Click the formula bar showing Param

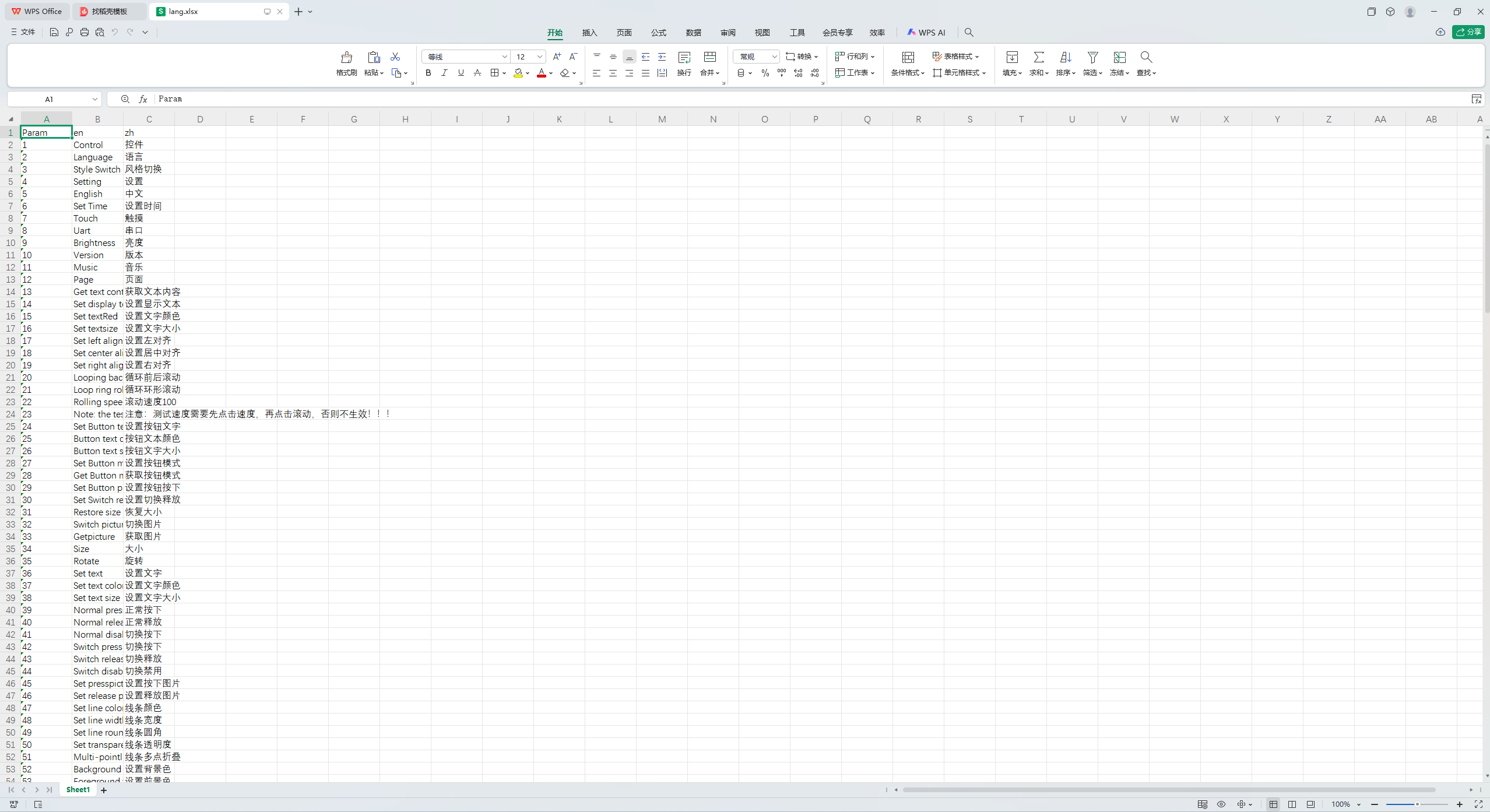click(810, 99)
